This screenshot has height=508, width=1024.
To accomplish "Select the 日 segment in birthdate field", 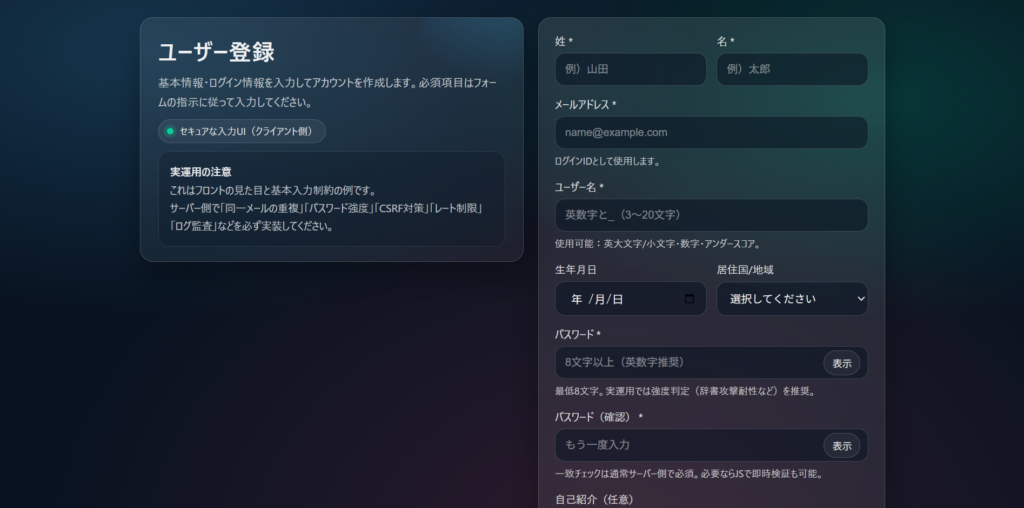I will tap(617, 299).
